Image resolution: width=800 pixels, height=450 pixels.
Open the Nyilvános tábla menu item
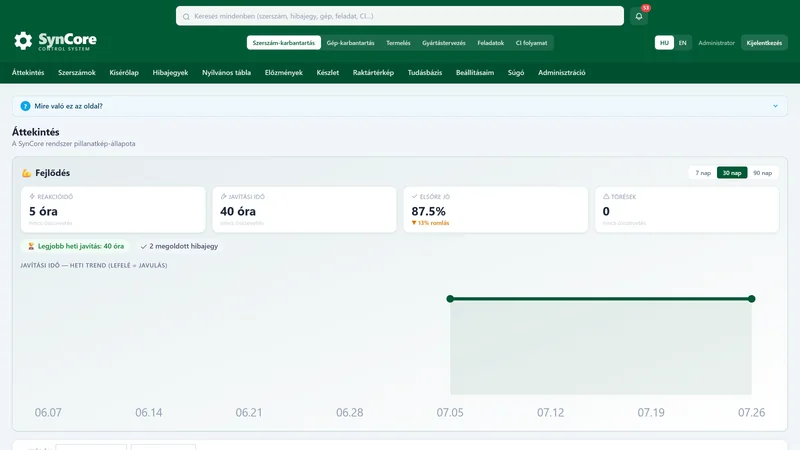point(226,72)
